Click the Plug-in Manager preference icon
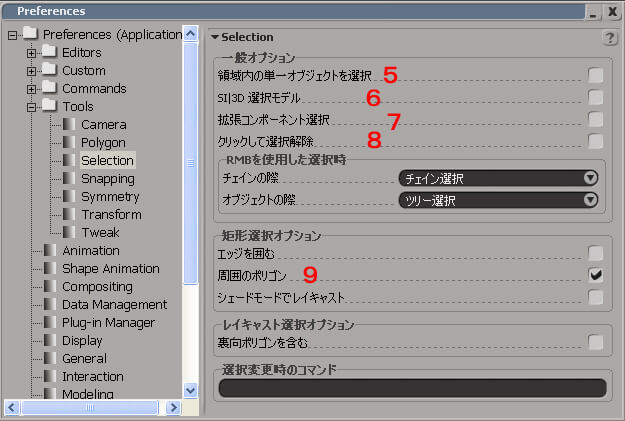 50,322
